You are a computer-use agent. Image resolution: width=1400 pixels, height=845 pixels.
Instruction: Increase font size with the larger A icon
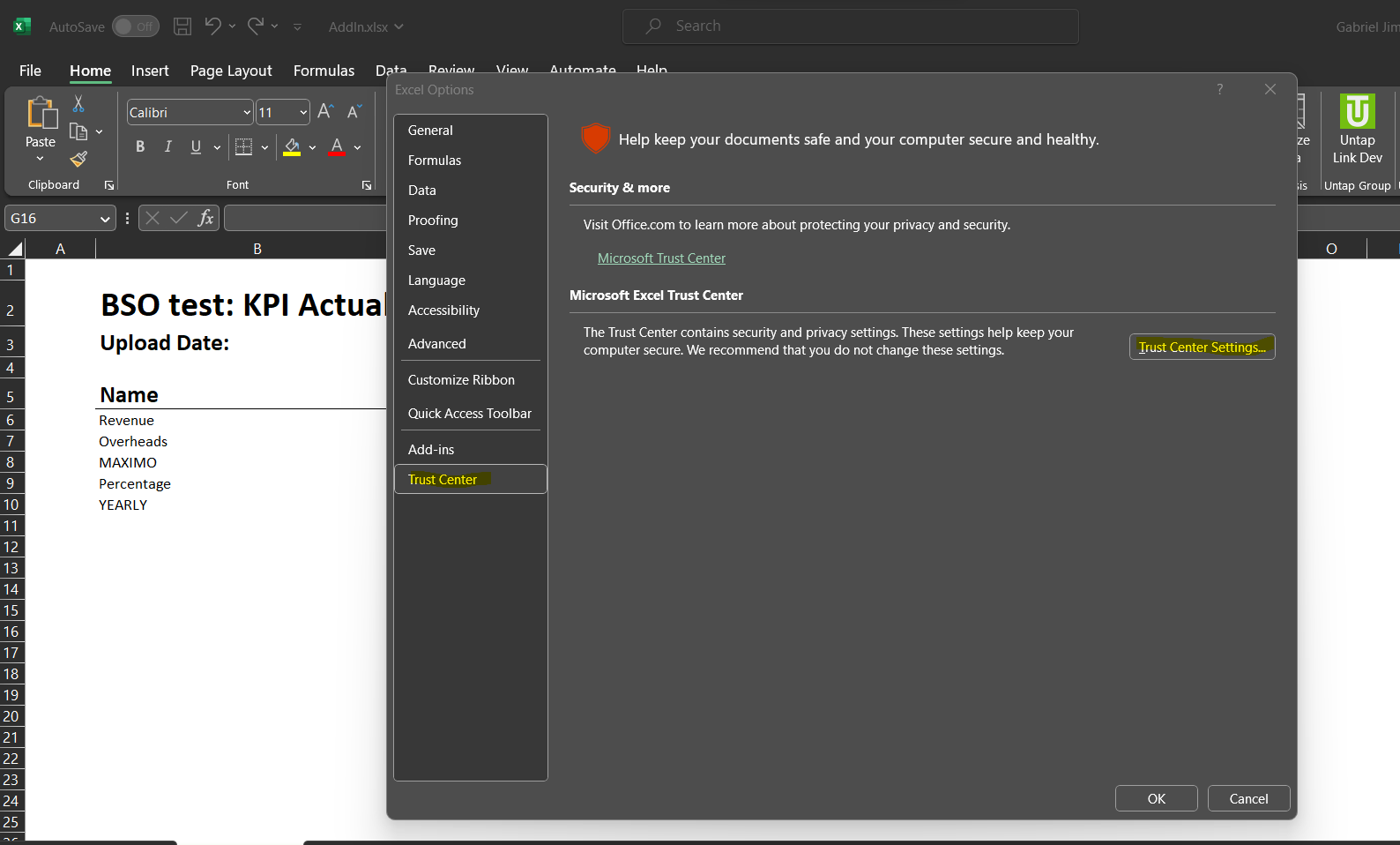(325, 112)
